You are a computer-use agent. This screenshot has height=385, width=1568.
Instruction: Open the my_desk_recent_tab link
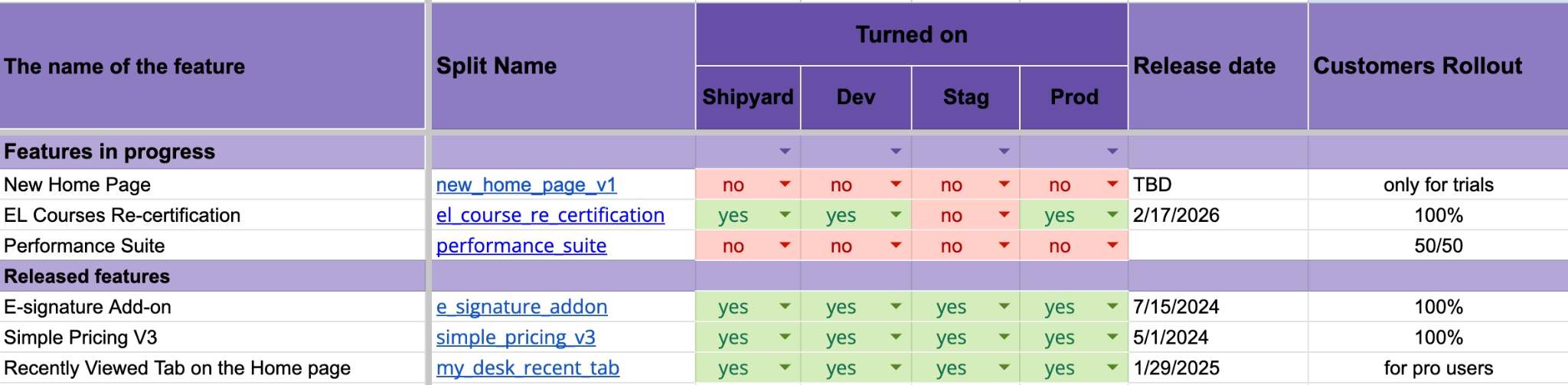pos(528,369)
